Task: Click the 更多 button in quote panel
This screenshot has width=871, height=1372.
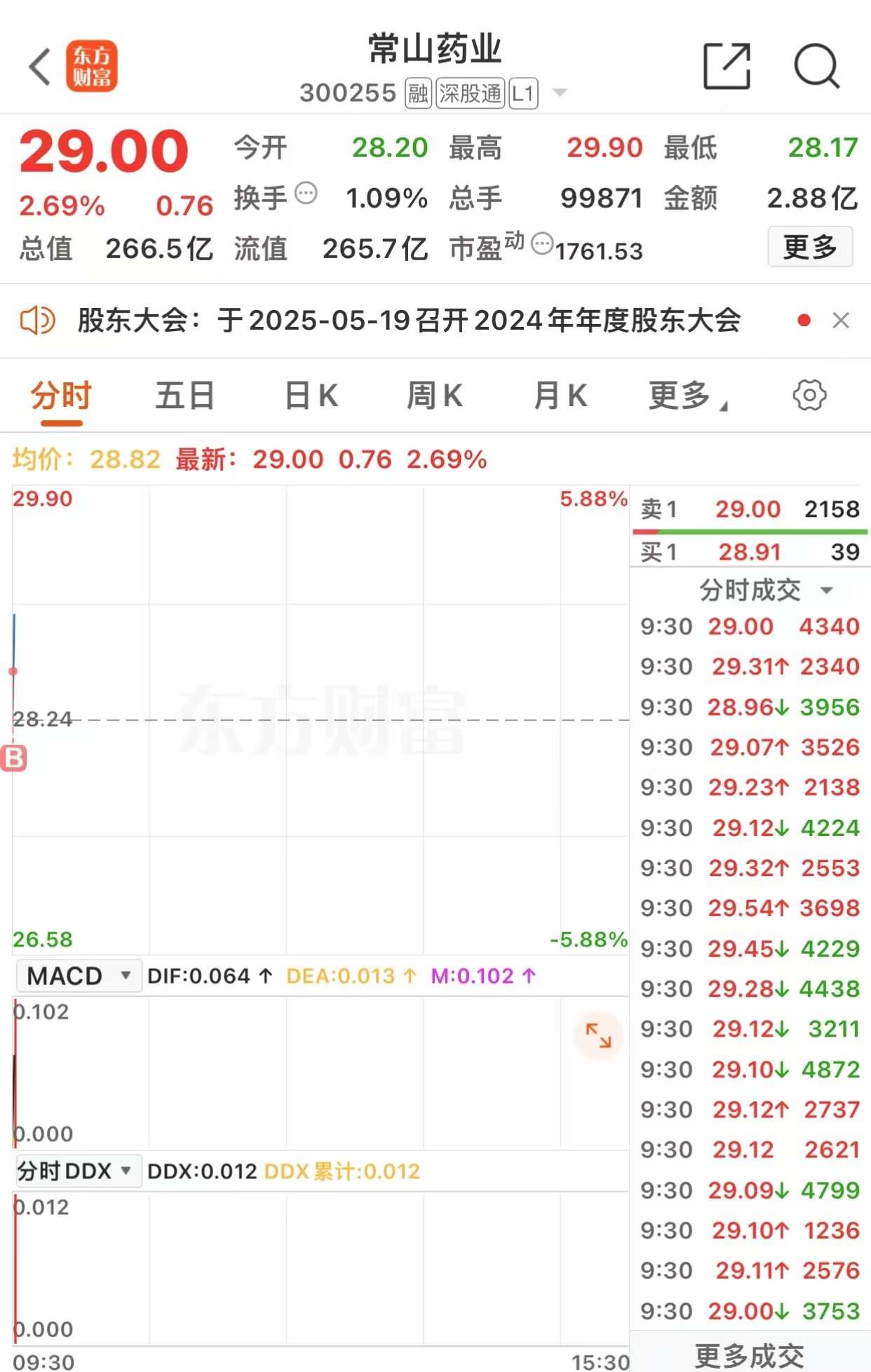Action: point(810,247)
